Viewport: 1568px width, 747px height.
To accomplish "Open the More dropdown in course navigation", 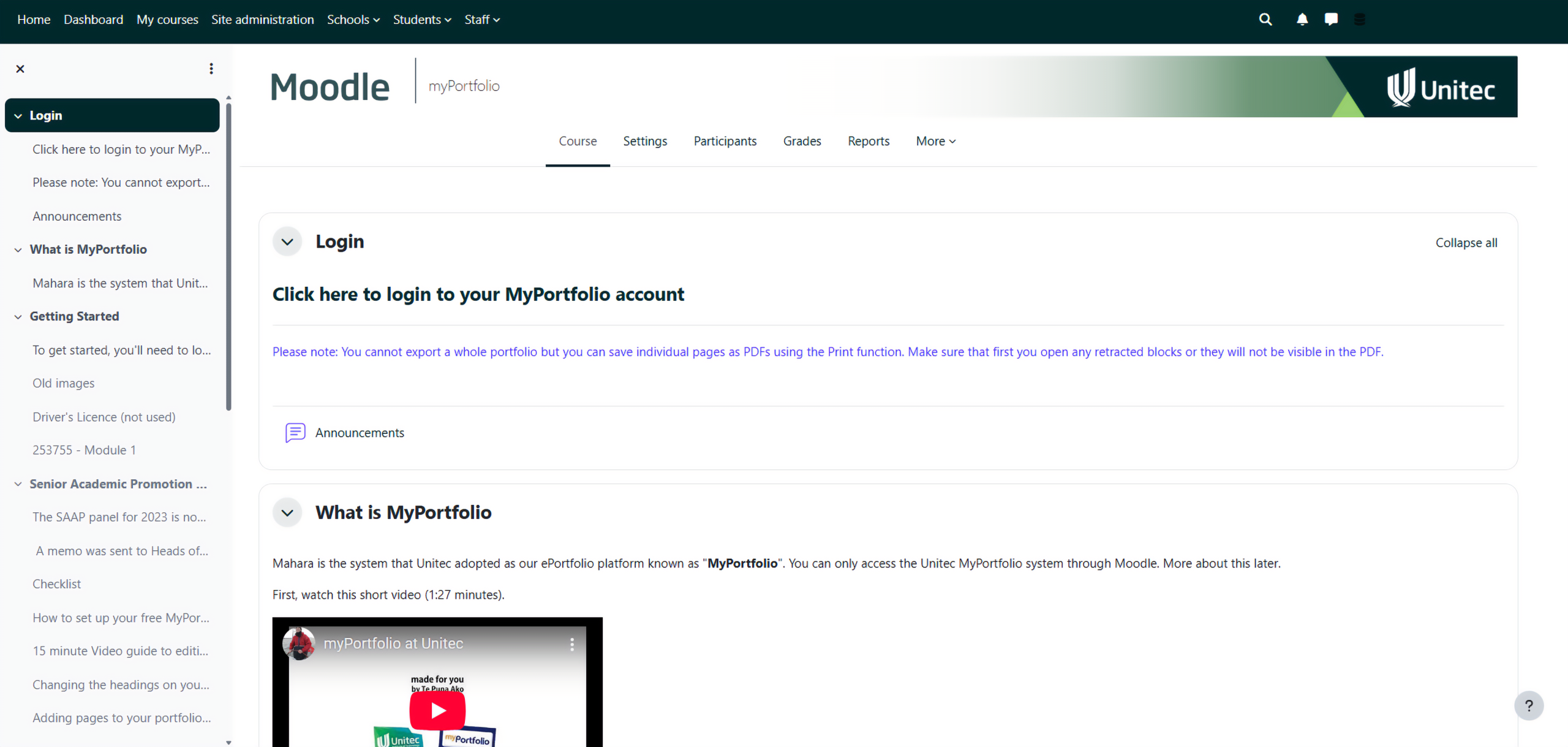I will click(935, 141).
